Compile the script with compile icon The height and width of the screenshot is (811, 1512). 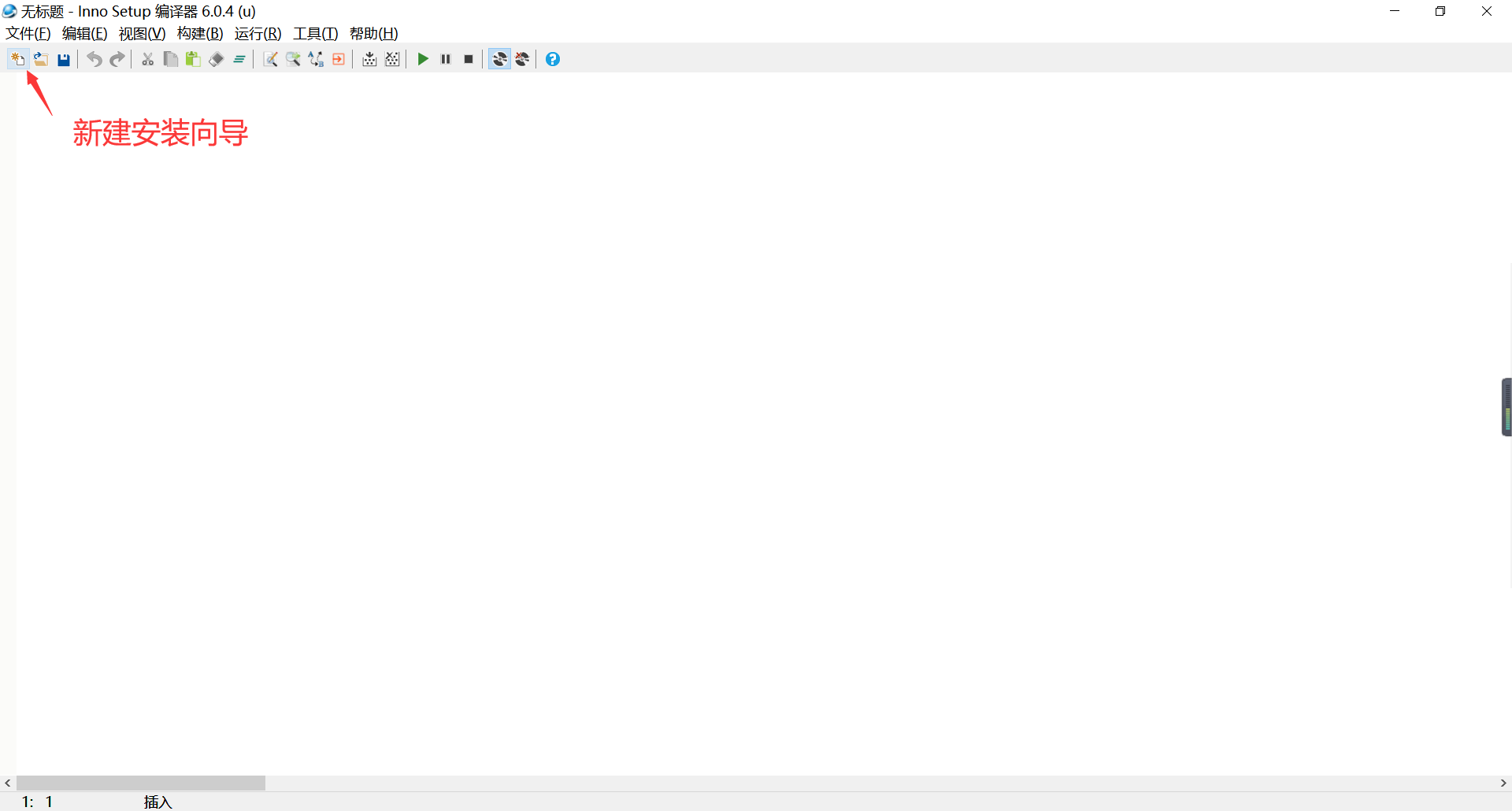[369, 59]
